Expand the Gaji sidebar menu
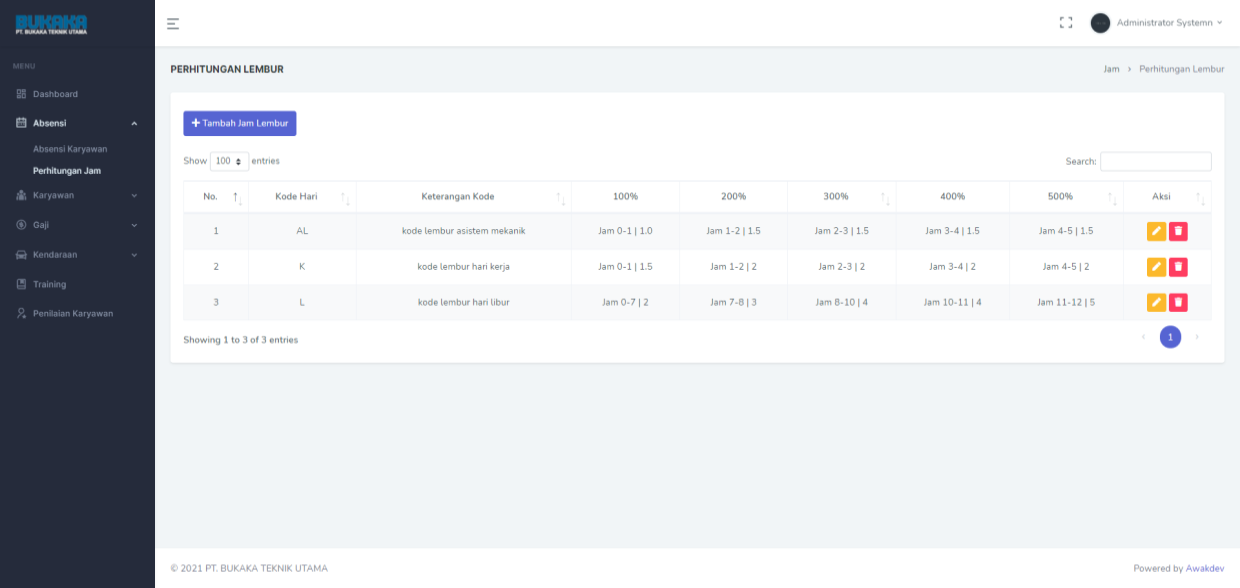 click(76, 225)
